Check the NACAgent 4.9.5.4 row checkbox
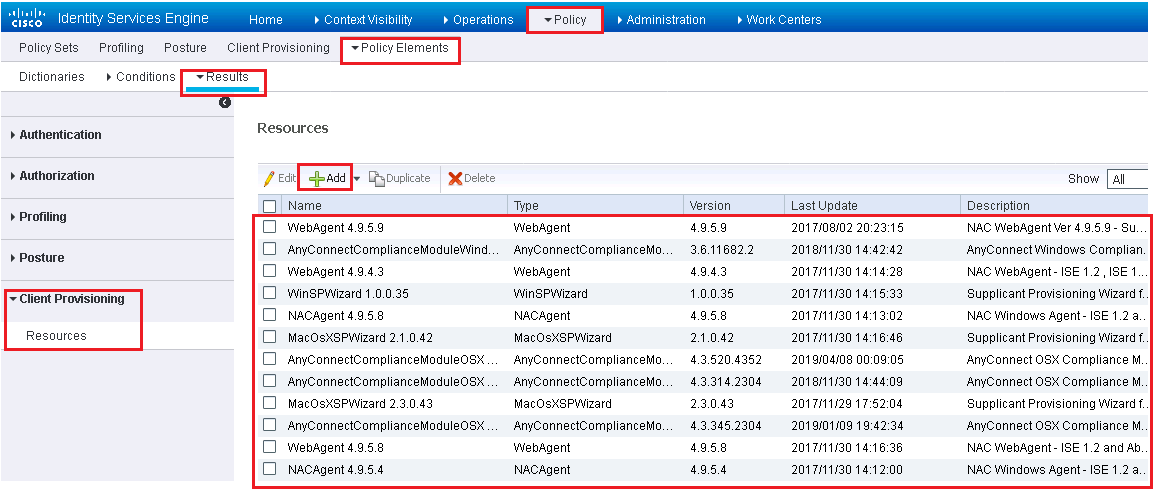The image size is (1160, 501). click(x=269, y=469)
